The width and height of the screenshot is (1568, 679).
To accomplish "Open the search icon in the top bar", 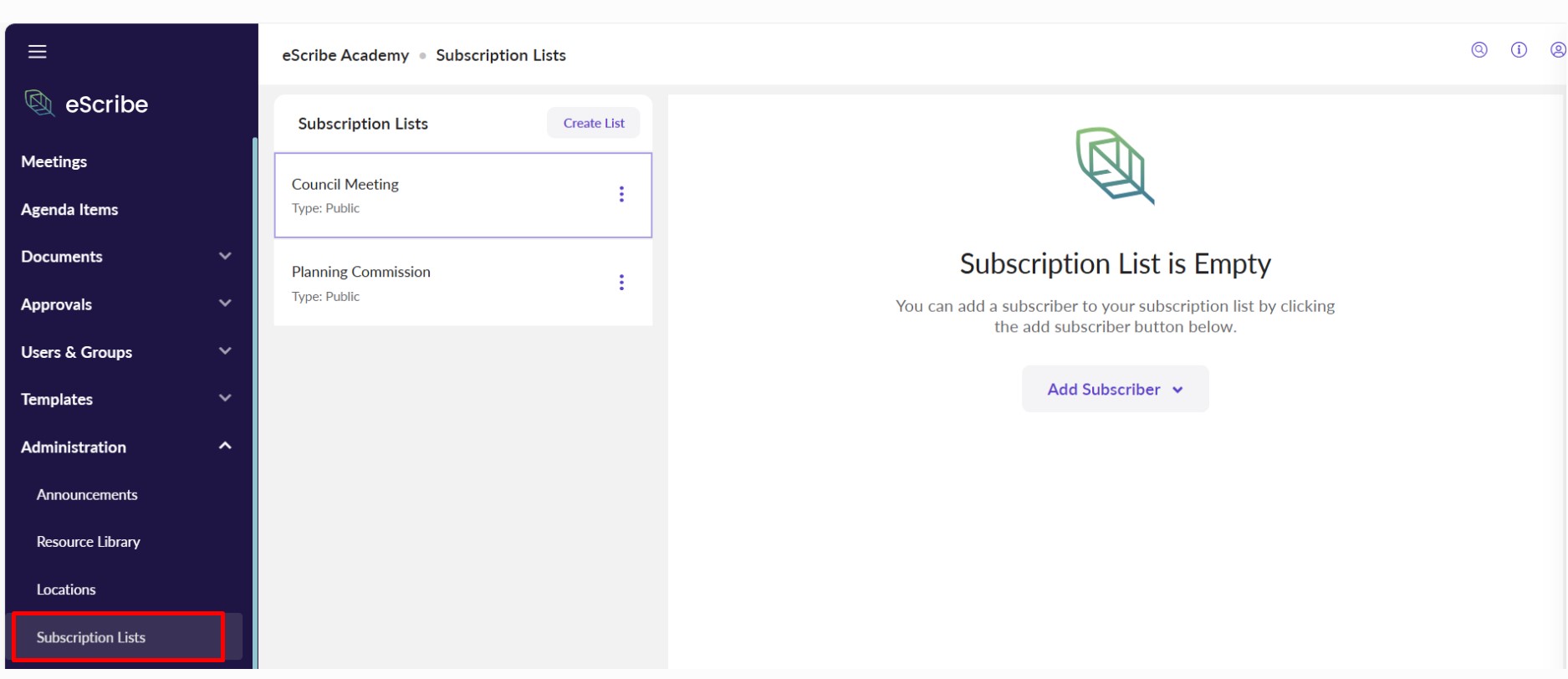I will (1479, 50).
